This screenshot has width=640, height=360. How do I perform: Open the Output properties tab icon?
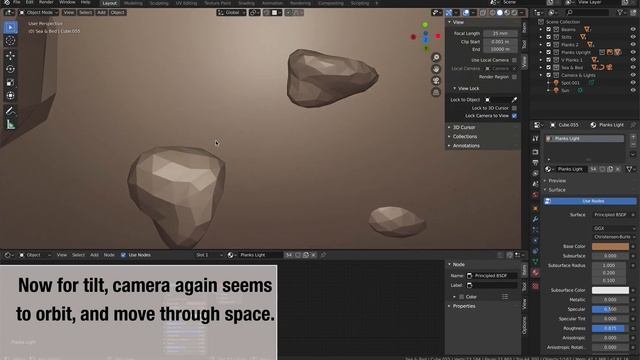click(x=535, y=163)
